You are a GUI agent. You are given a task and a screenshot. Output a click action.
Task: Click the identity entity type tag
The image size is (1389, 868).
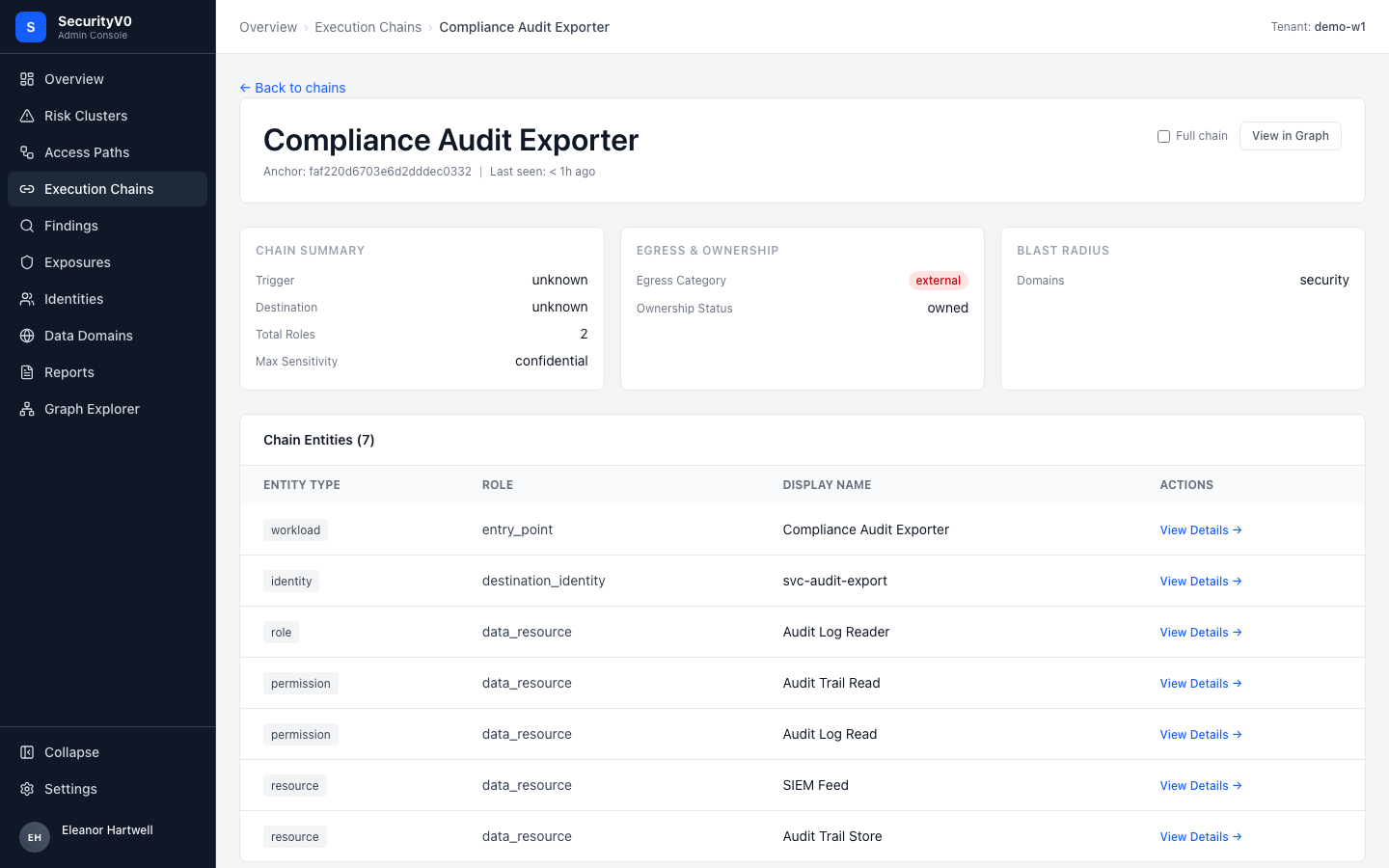tap(291, 582)
